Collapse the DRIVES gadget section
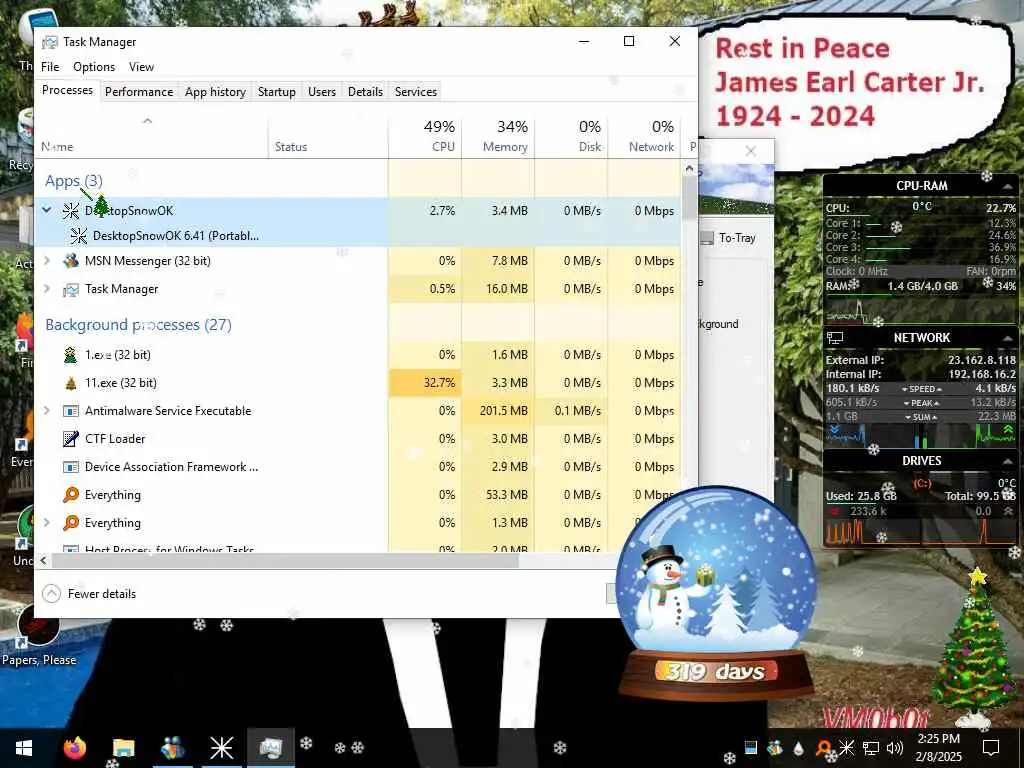 click(1008, 461)
